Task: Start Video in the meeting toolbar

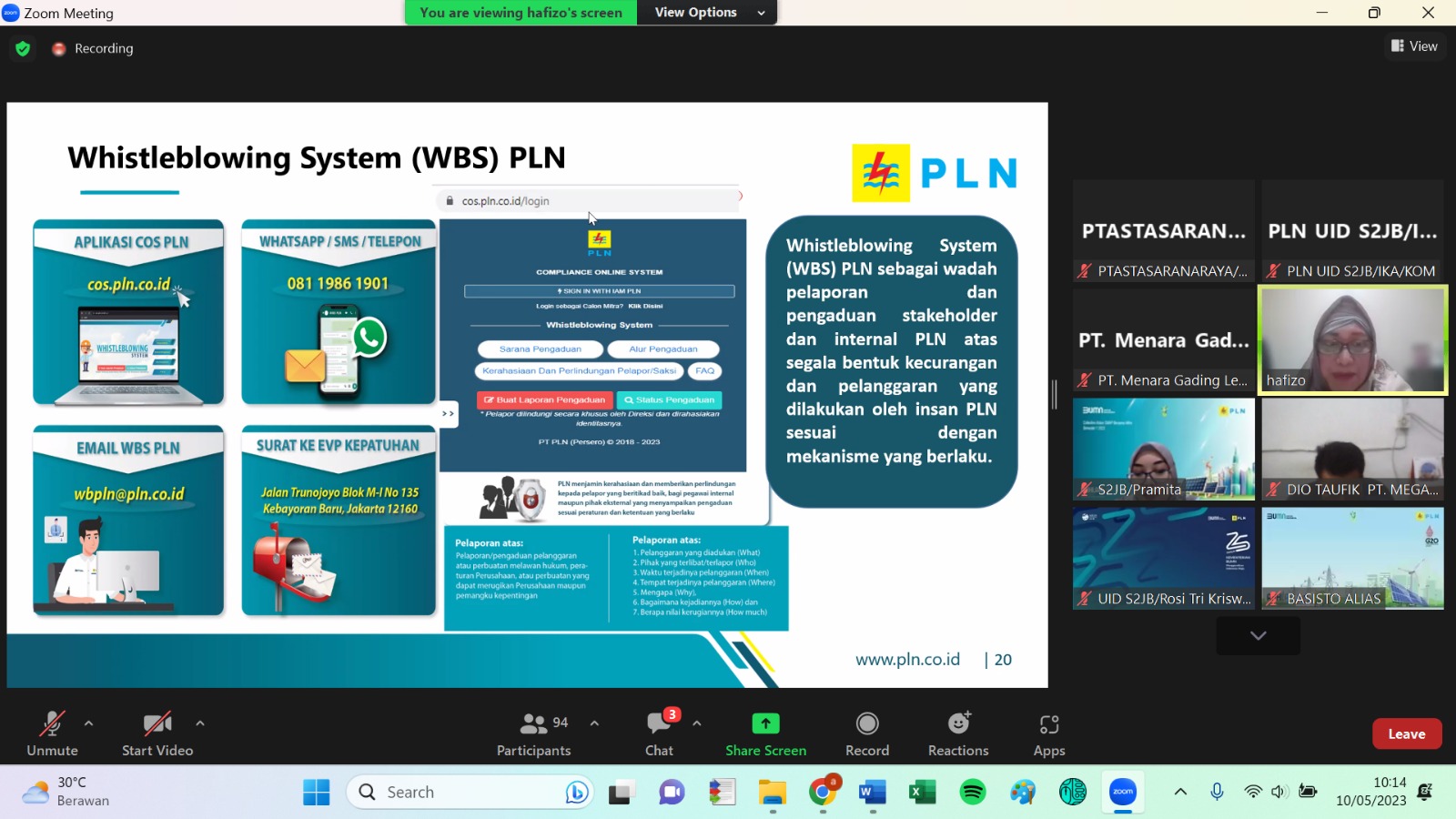Action: pos(157,733)
